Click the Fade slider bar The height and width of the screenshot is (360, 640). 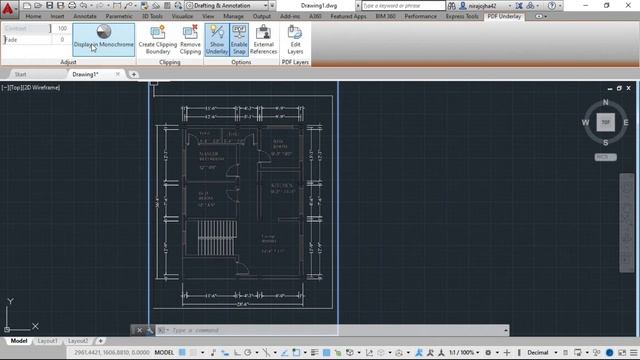click(x=27, y=40)
